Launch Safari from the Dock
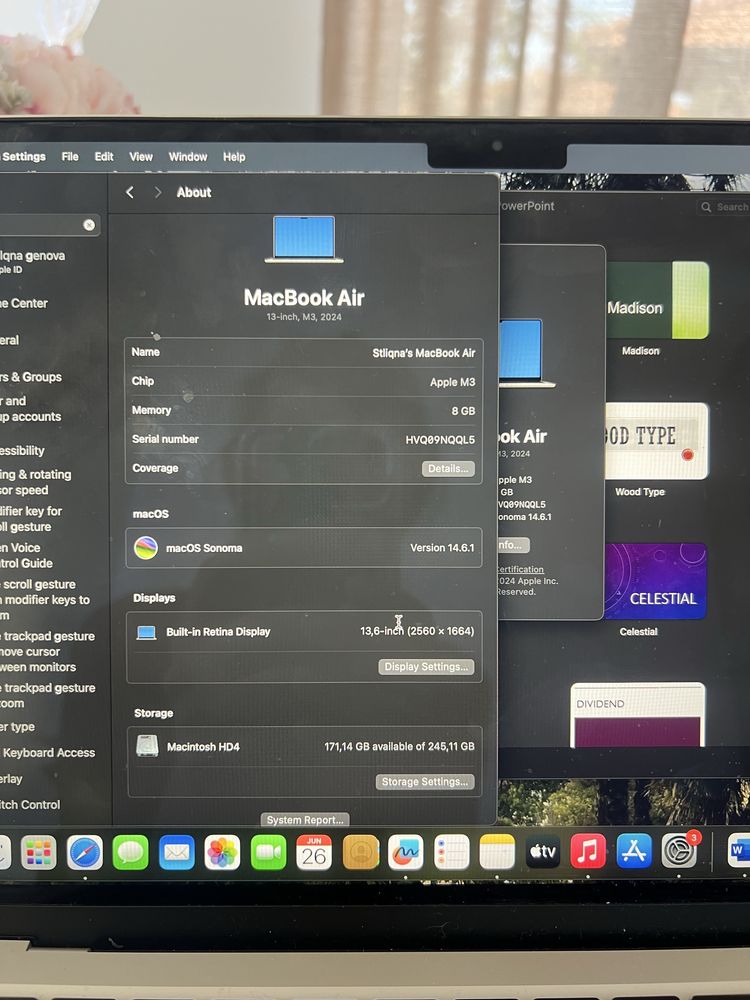This screenshot has height=1000, width=750. point(85,853)
